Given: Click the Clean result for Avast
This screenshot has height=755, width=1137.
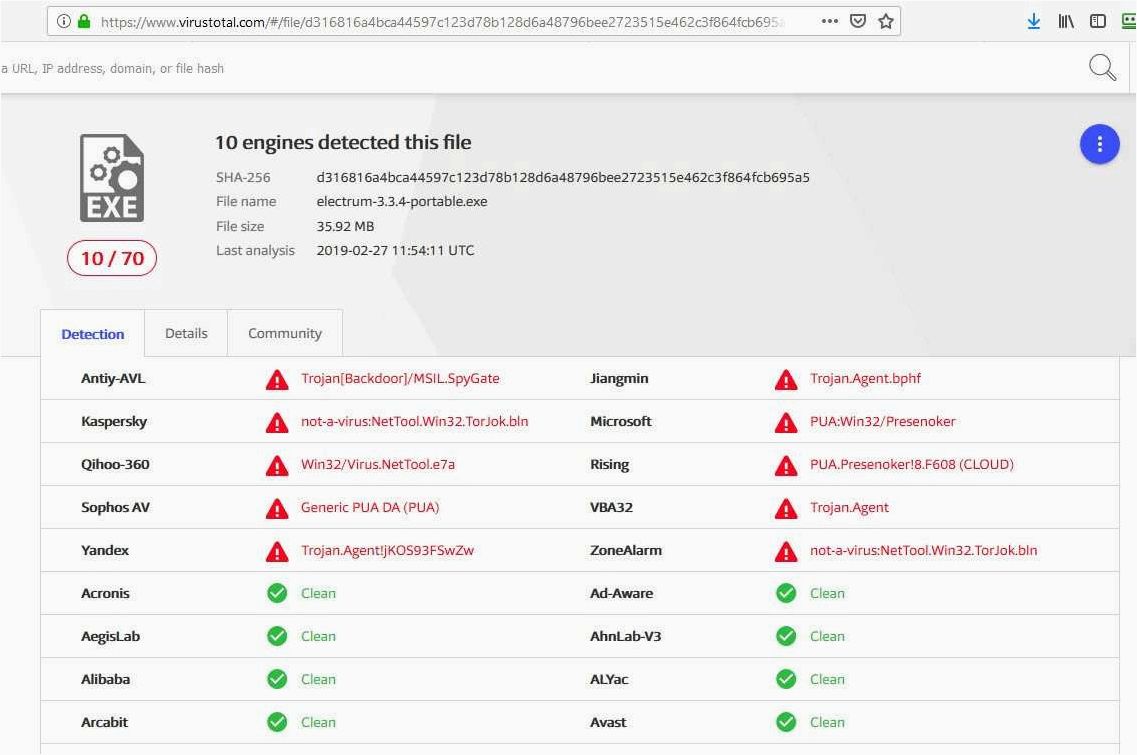Looking at the screenshot, I should (x=827, y=722).
